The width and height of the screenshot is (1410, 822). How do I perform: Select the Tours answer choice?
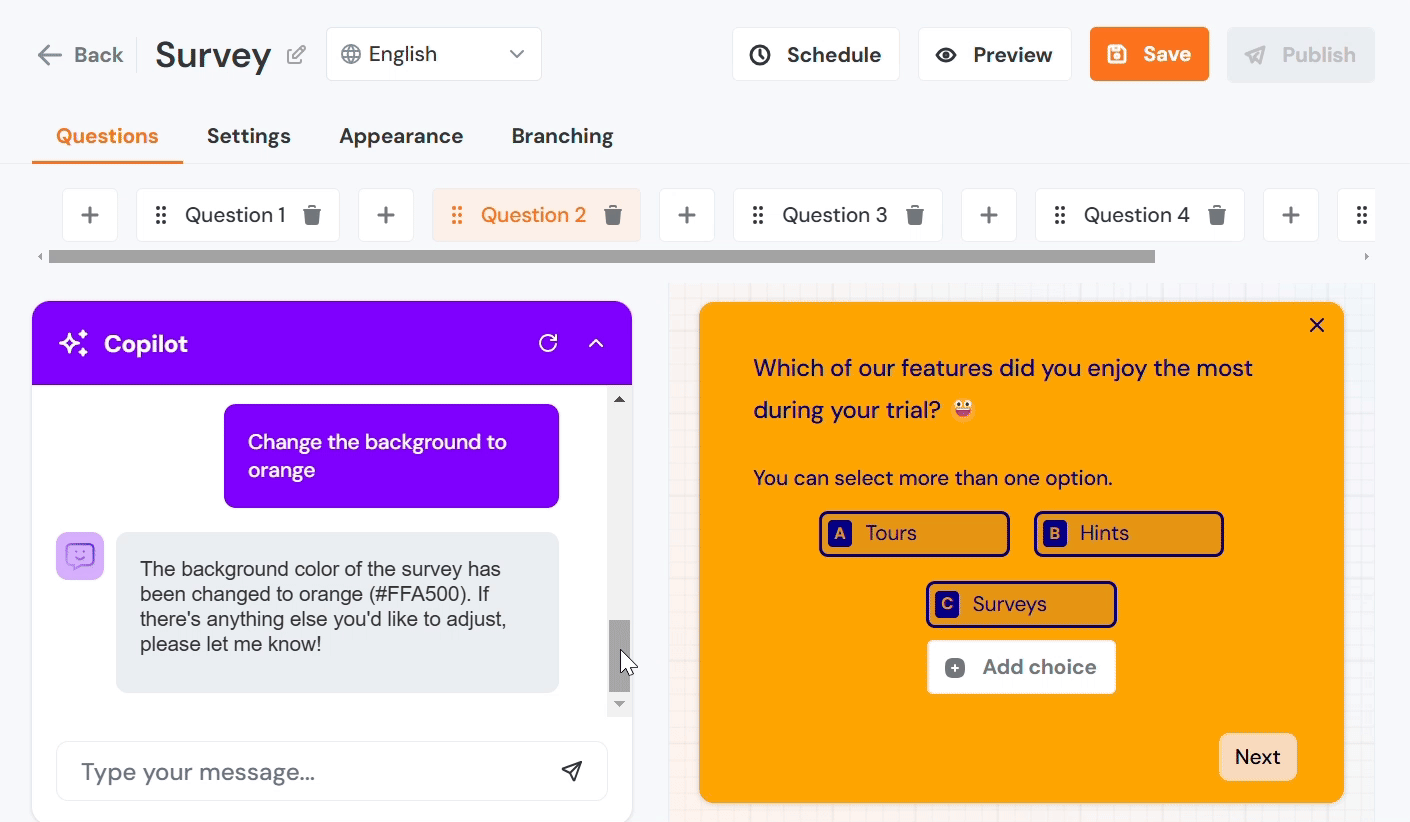pos(914,534)
